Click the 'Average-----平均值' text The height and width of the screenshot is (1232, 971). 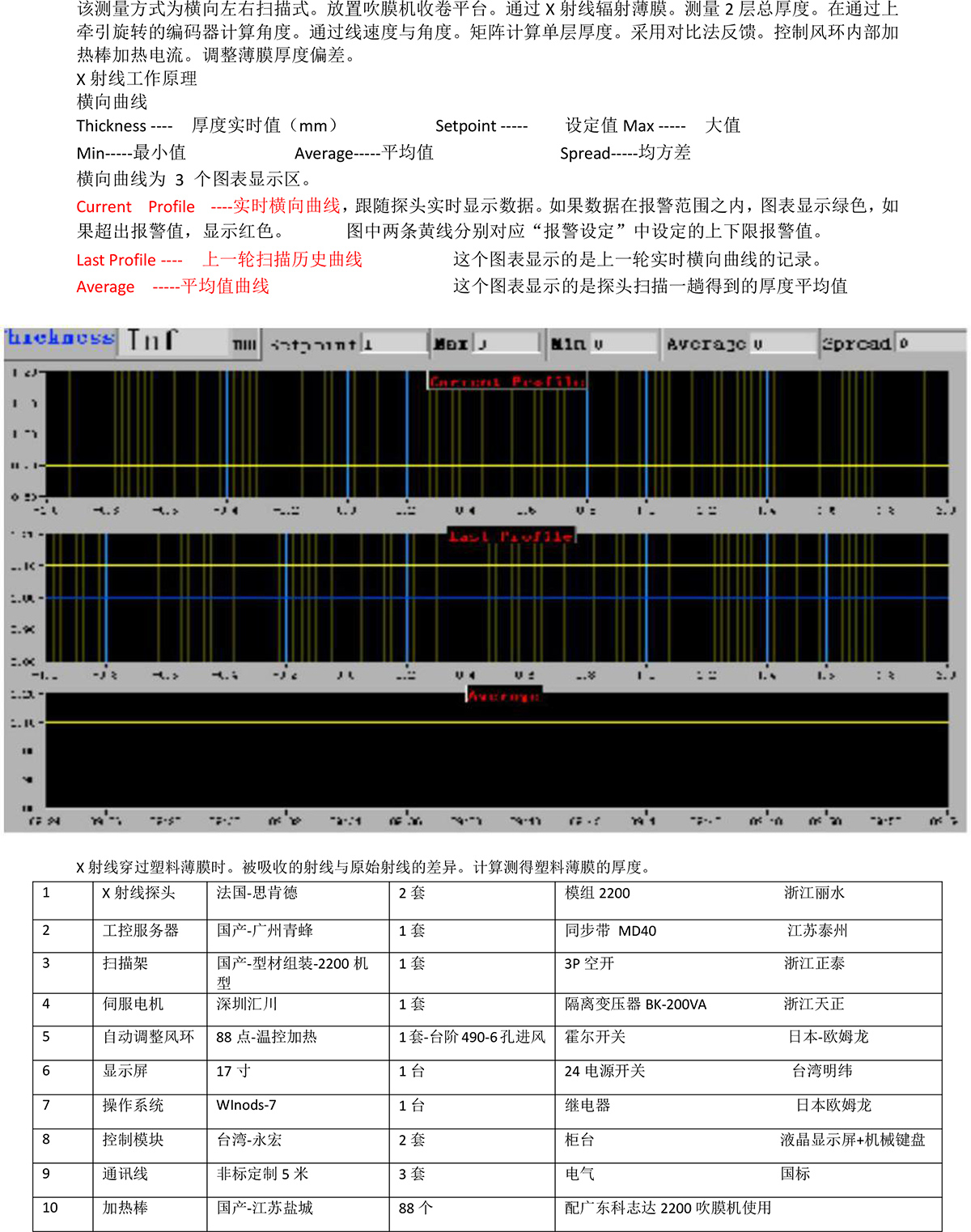click(364, 153)
